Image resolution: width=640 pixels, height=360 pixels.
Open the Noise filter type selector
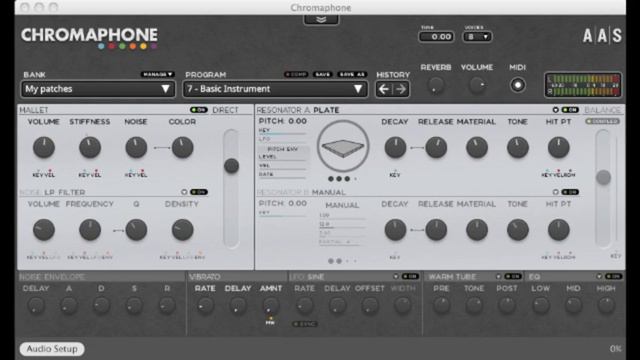point(184,192)
